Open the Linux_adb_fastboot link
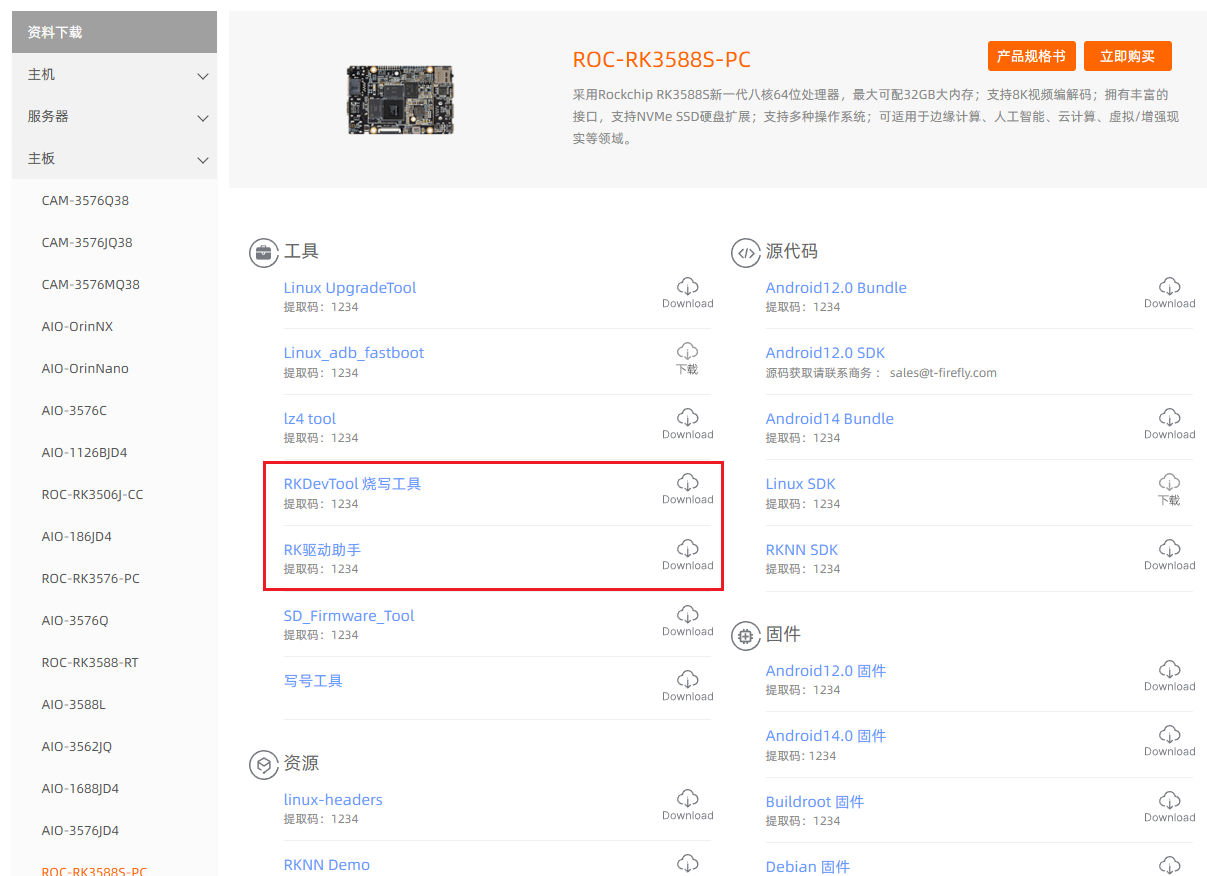Image resolution: width=1207 pixels, height=876 pixels. point(354,353)
